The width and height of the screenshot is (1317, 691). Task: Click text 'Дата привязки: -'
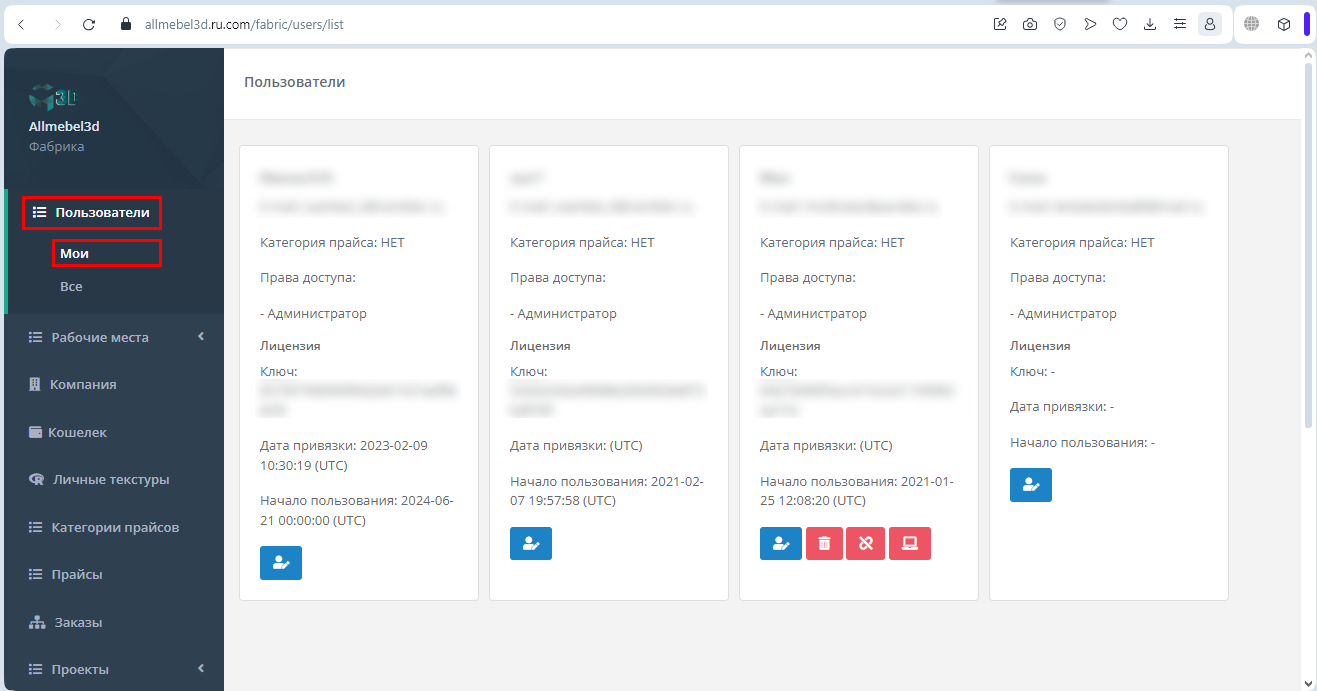(x=1062, y=407)
